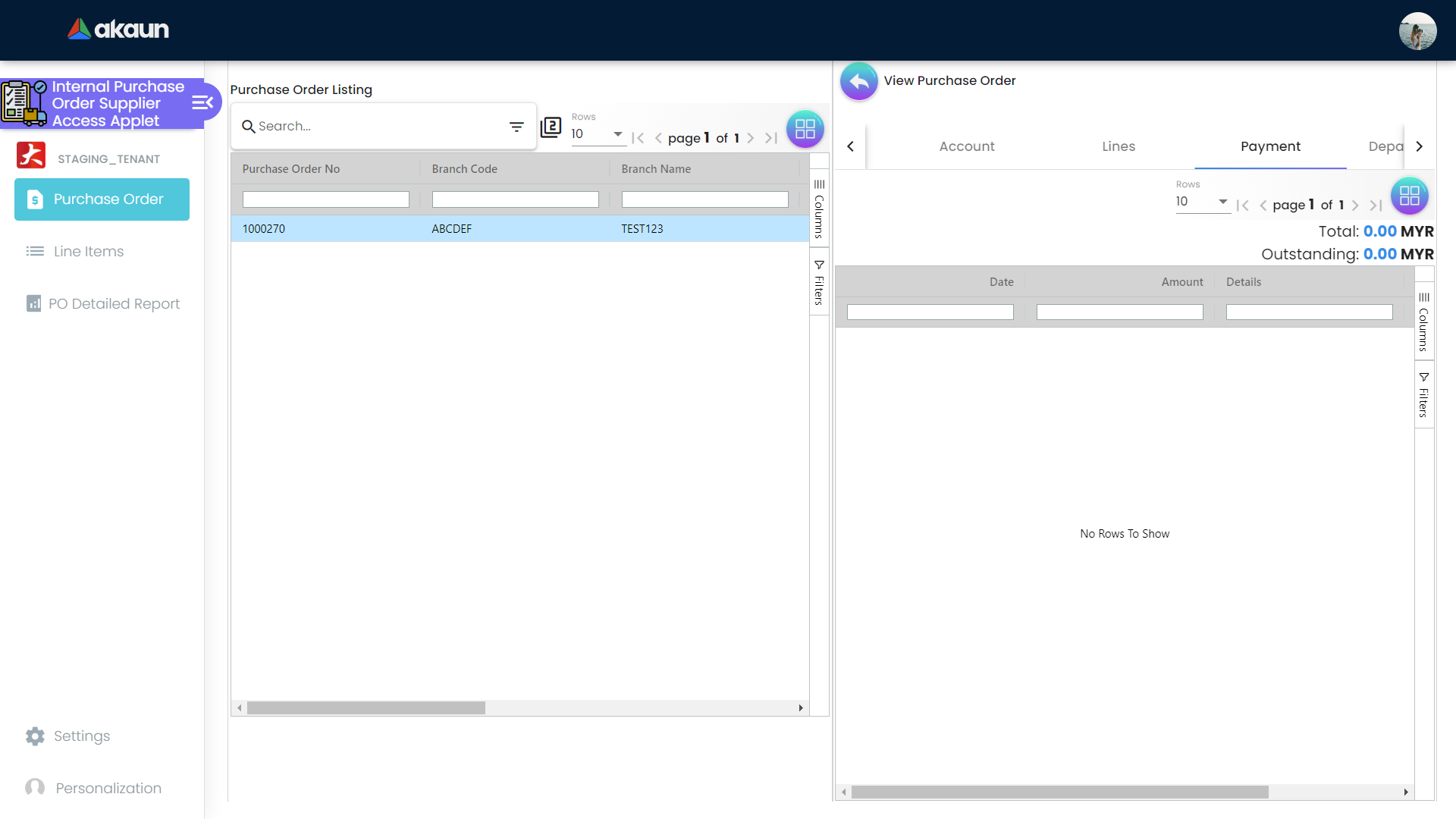Toggle the Columns panel in Payment grid
The height and width of the screenshot is (819, 1456).
click(1423, 322)
